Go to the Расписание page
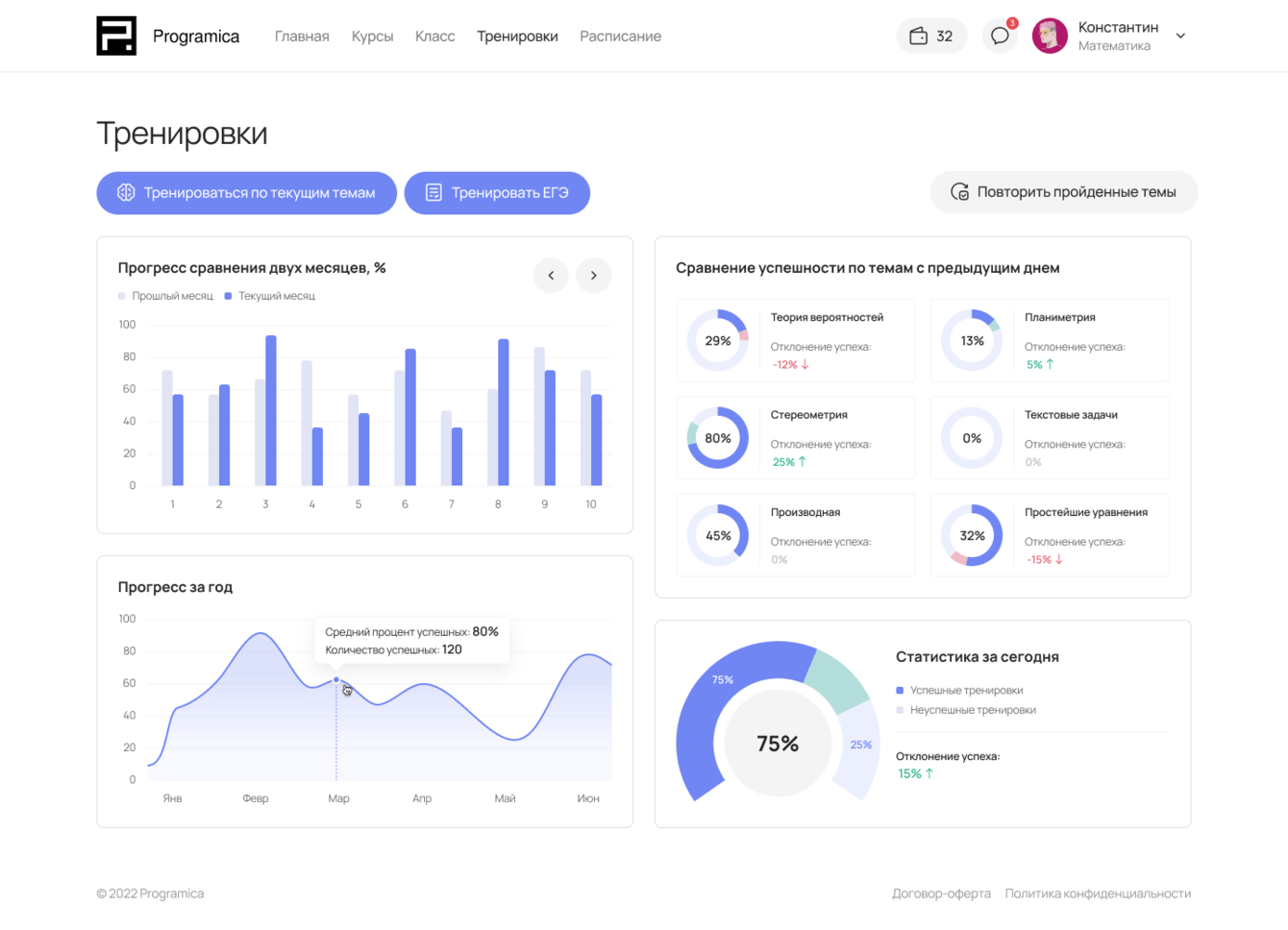The width and height of the screenshot is (1288, 930). pyautogui.click(x=620, y=36)
